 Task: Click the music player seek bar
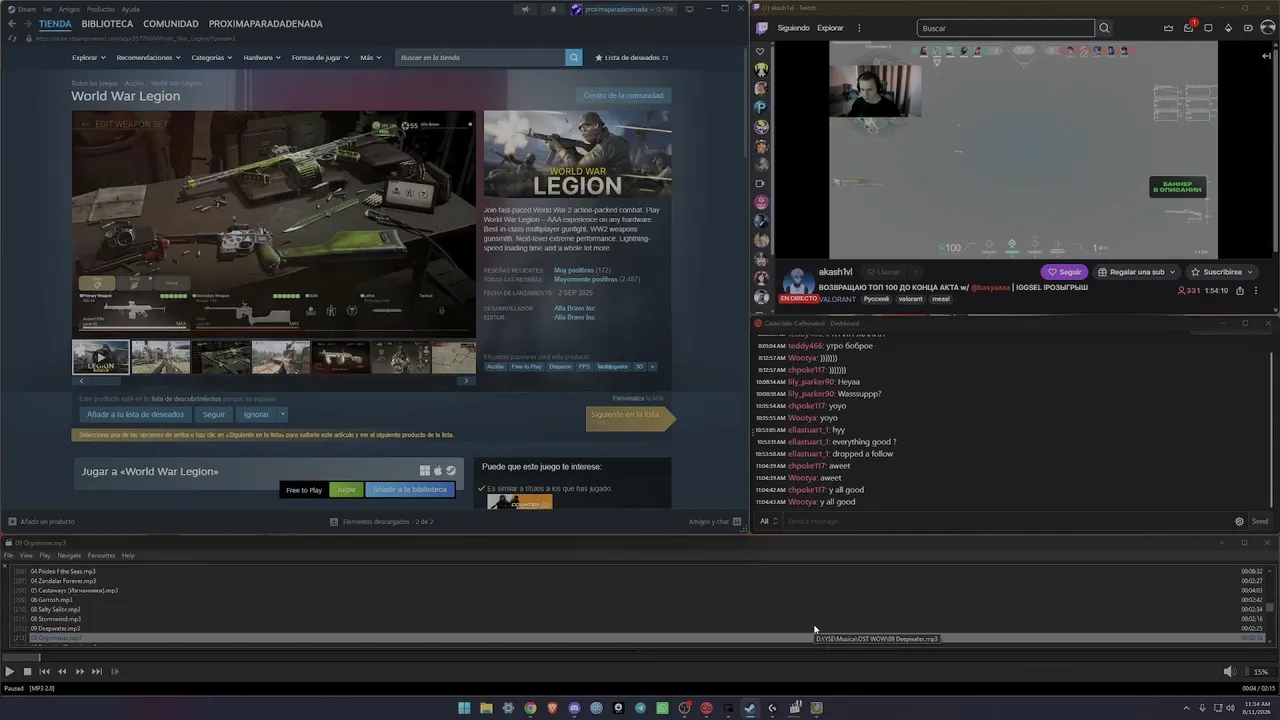[640, 657]
